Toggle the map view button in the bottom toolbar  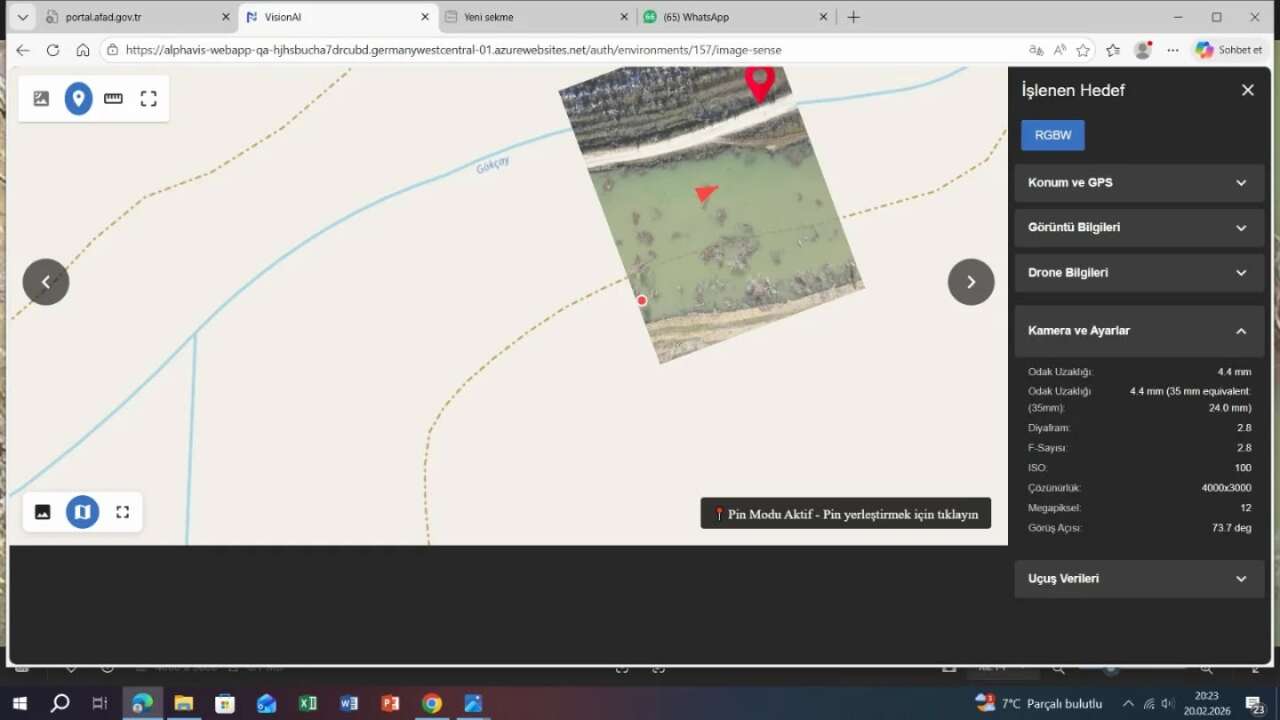[x=82, y=512]
